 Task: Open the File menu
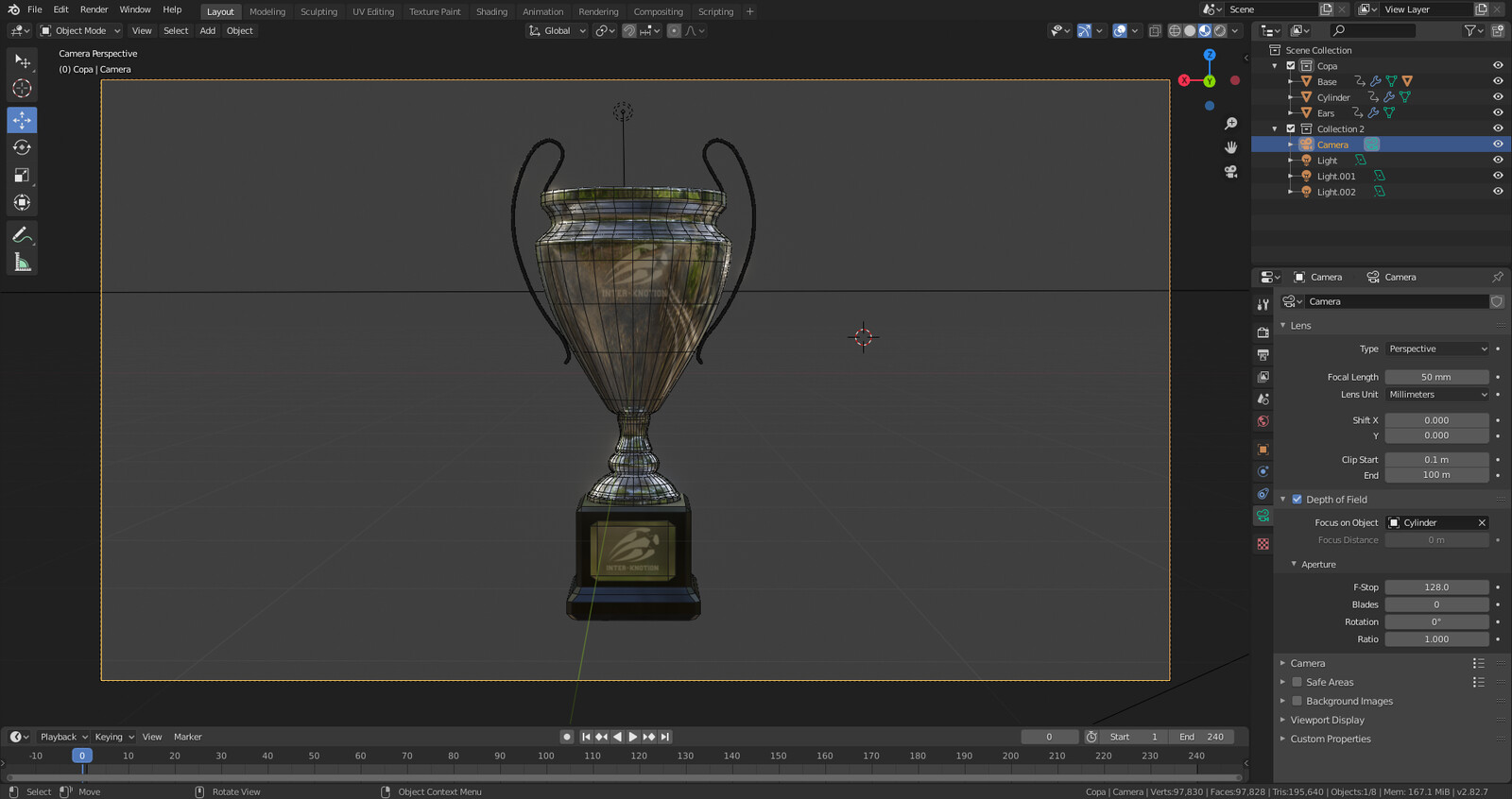35,9
